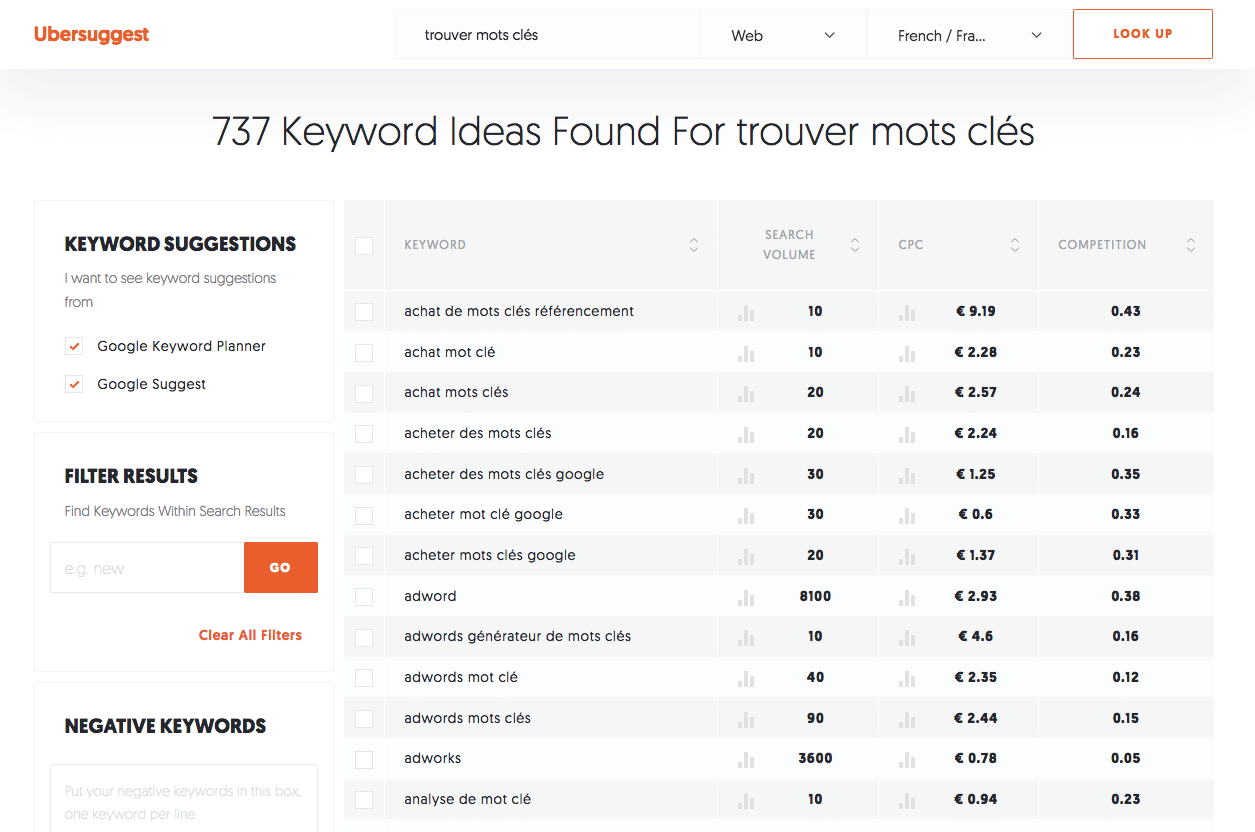Open search volume chart icon for adworks

(x=746, y=759)
